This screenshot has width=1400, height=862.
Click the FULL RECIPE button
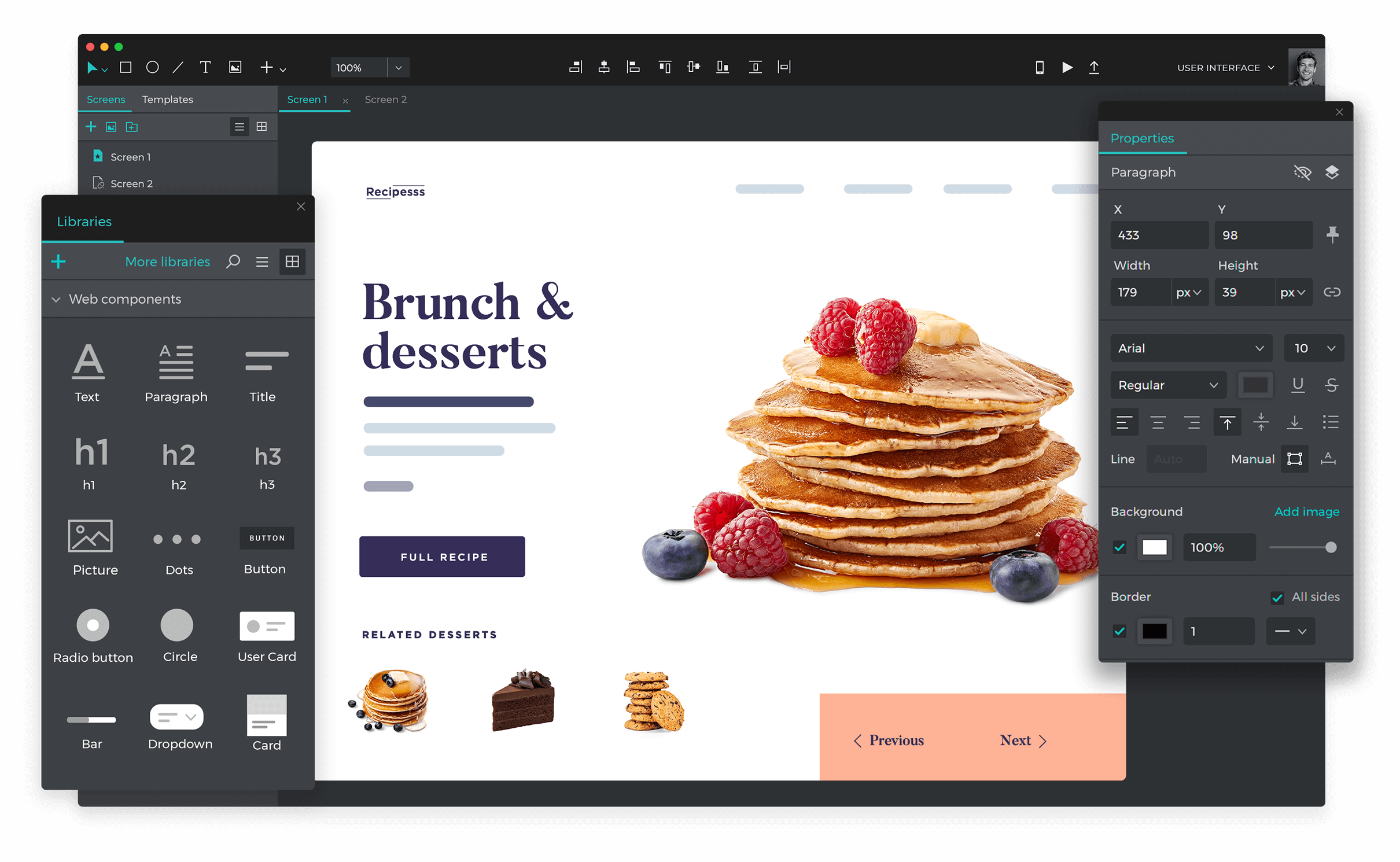click(x=444, y=556)
